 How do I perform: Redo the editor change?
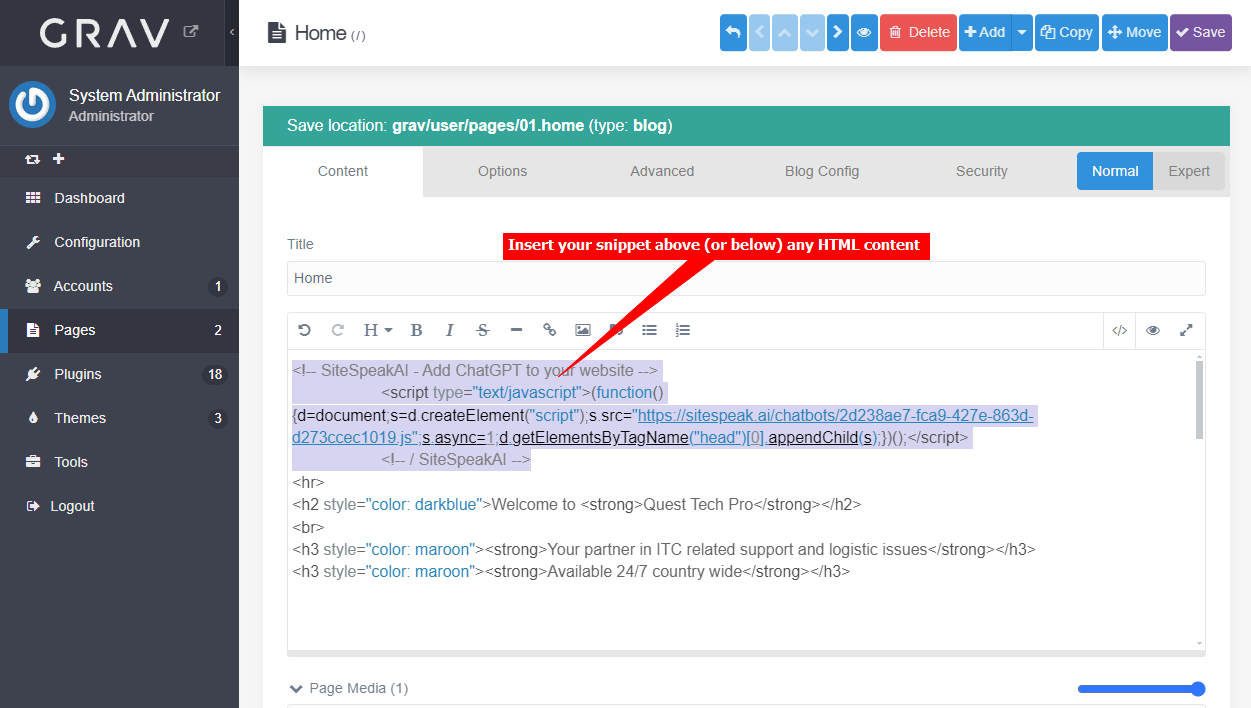337,330
